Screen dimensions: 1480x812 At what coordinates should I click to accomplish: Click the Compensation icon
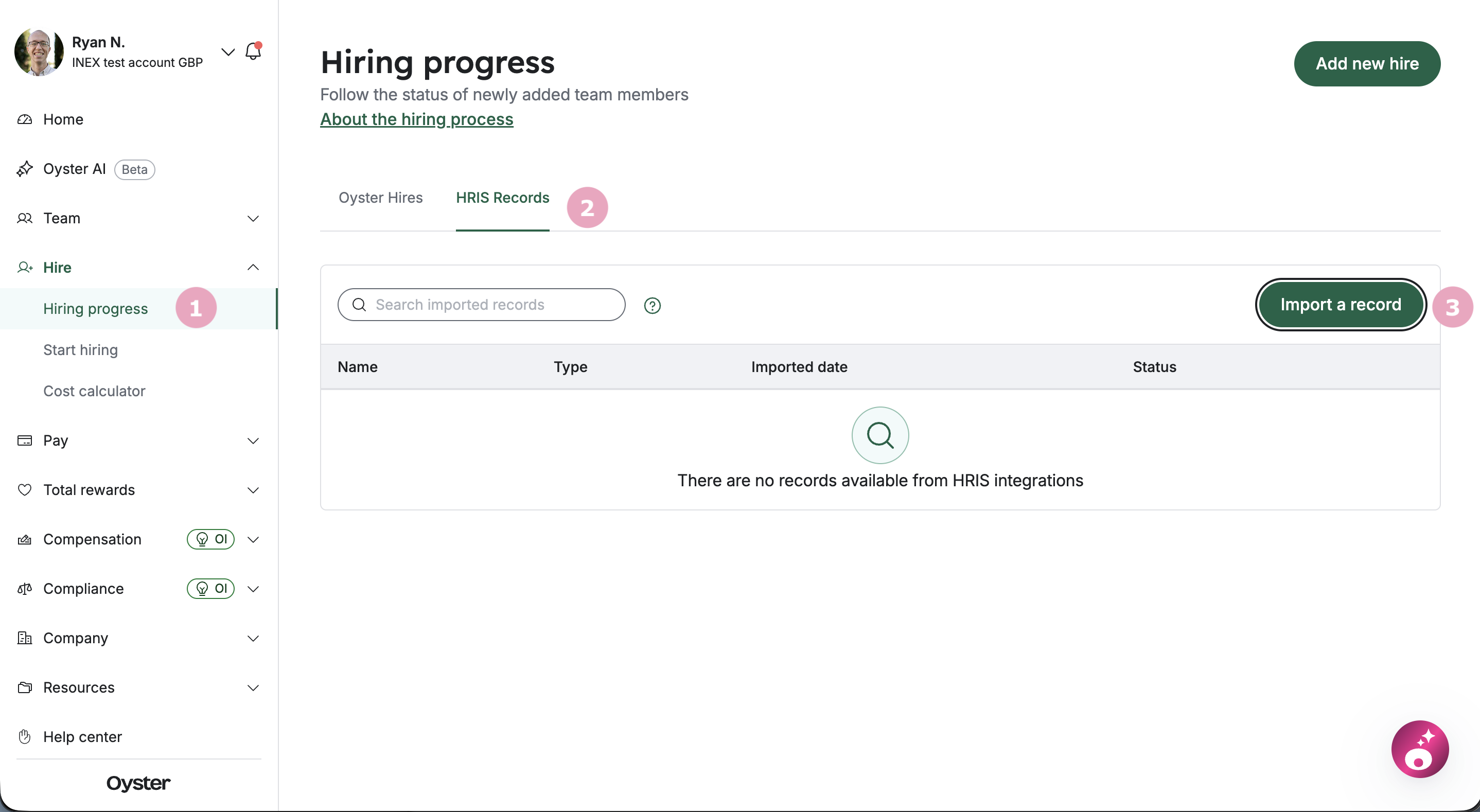click(x=25, y=540)
